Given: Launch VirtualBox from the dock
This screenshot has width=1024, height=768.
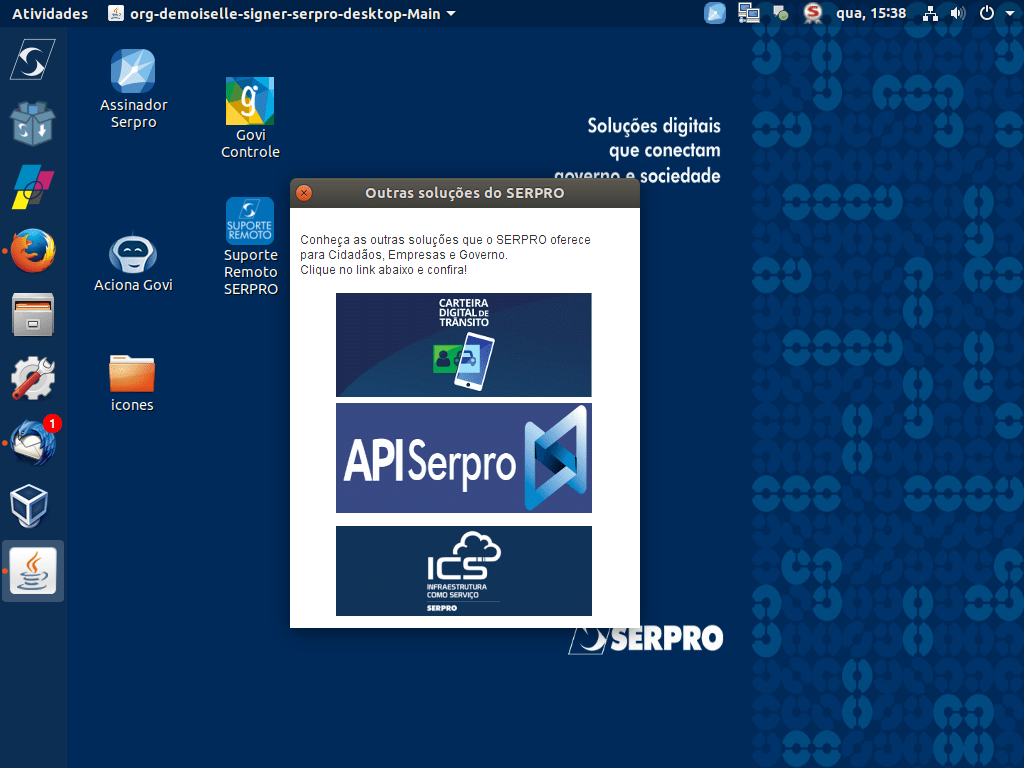Looking at the screenshot, I should click(30, 506).
